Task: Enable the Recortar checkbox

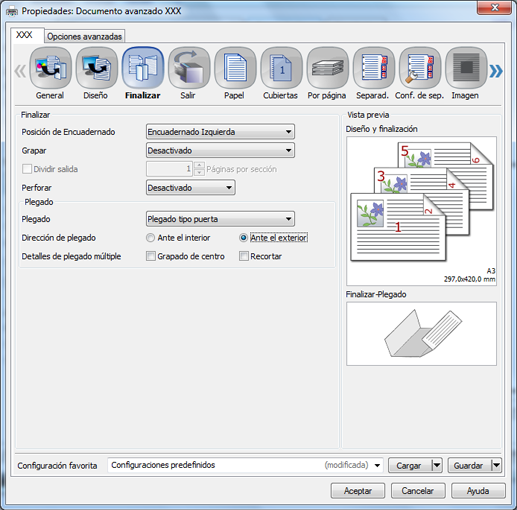Action: click(x=244, y=256)
